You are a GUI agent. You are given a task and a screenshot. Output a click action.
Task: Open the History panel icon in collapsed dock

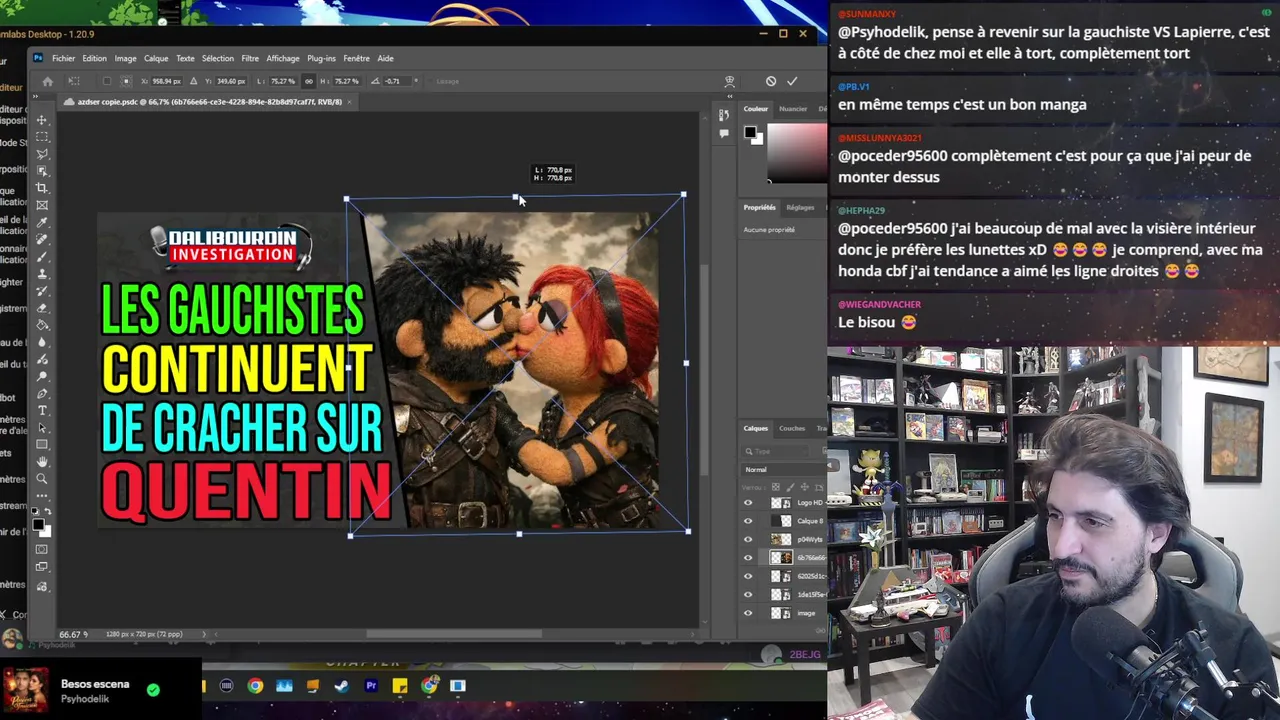pyautogui.click(x=724, y=115)
